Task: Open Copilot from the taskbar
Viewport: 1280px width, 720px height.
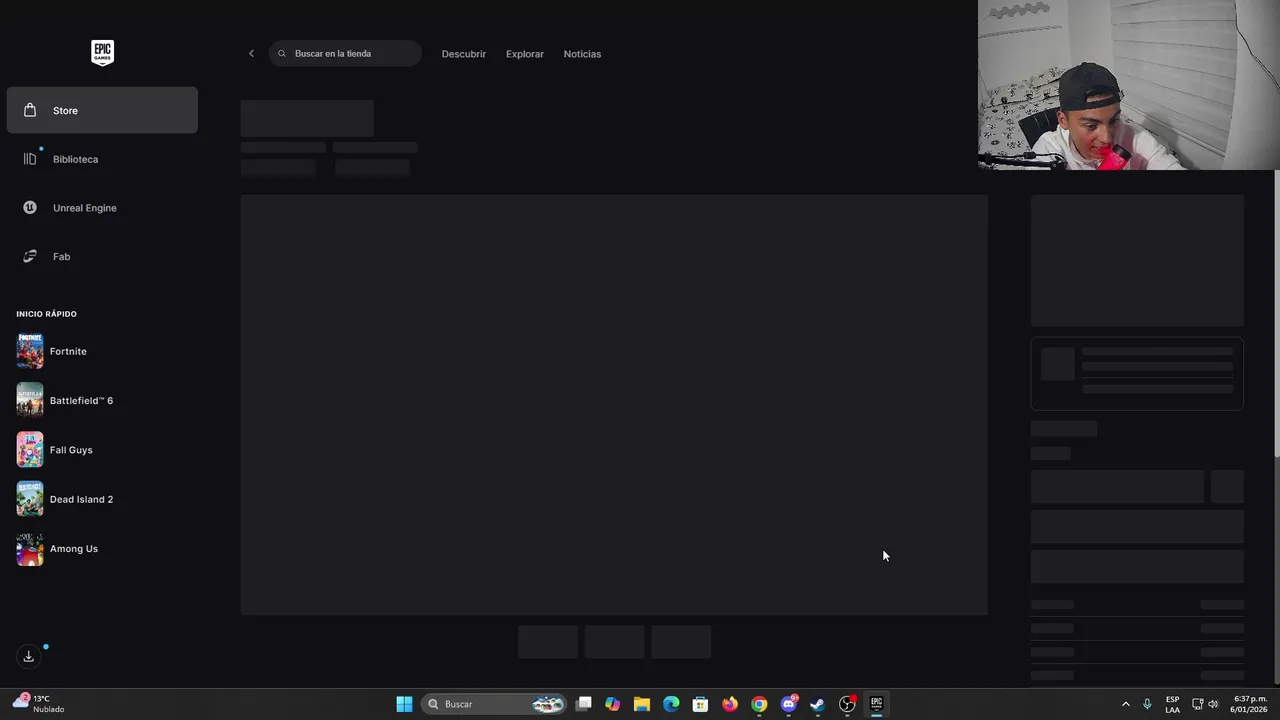Action: point(613,704)
